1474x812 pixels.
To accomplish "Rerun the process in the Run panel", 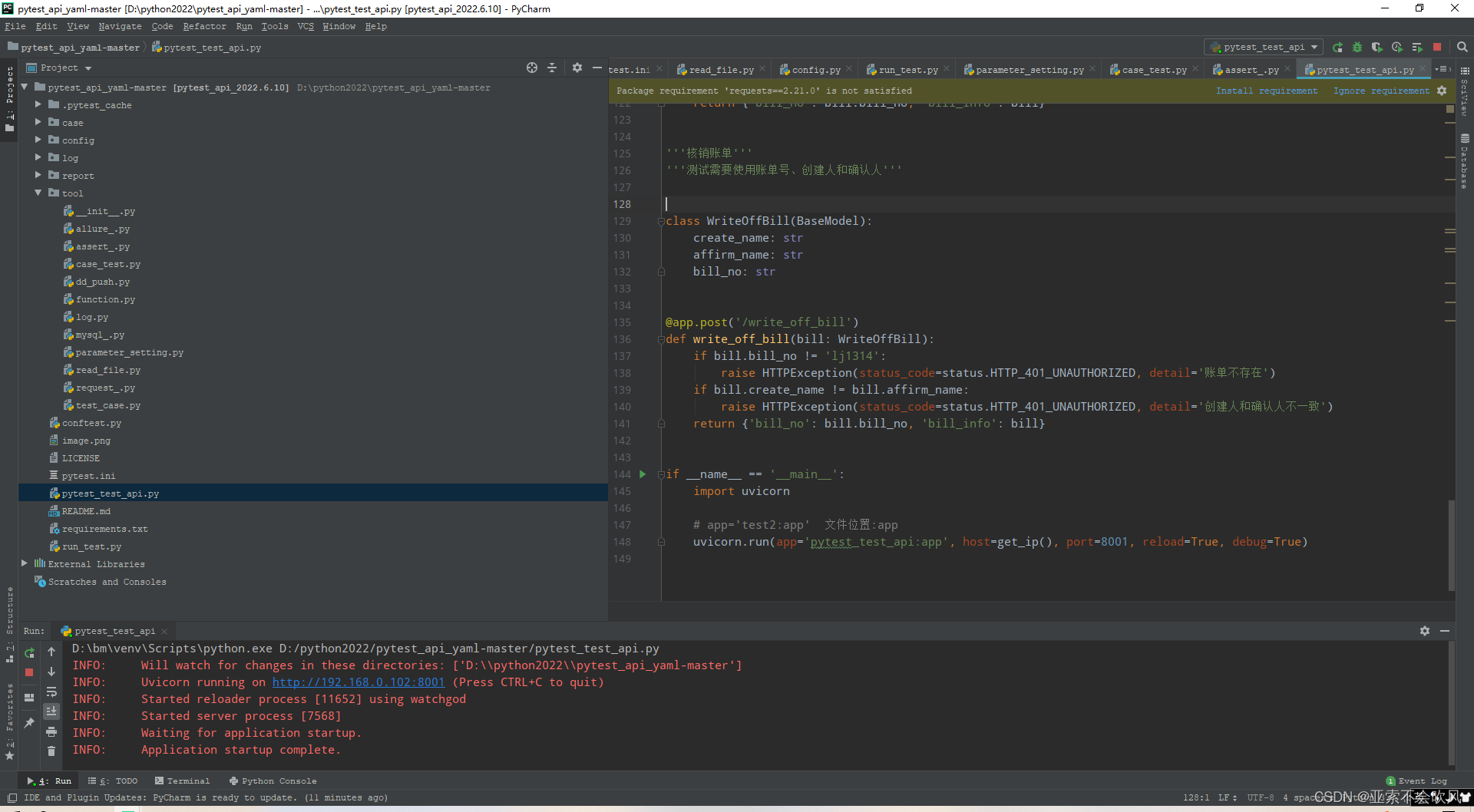I will (29, 653).
